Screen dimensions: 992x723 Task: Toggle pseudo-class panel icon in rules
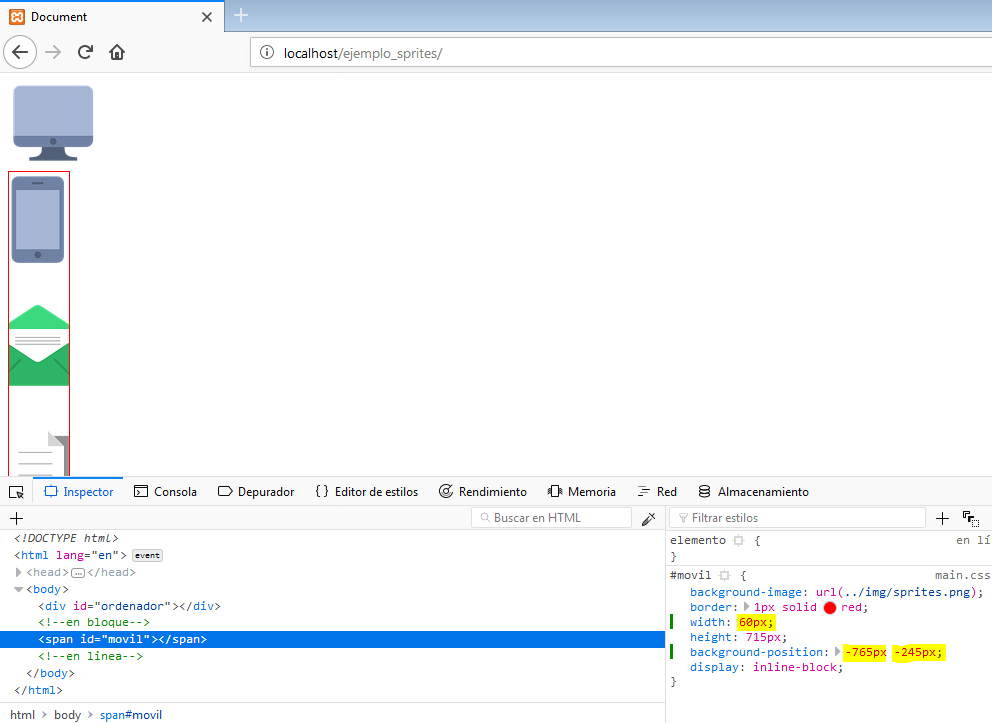[x=970, y=518]
